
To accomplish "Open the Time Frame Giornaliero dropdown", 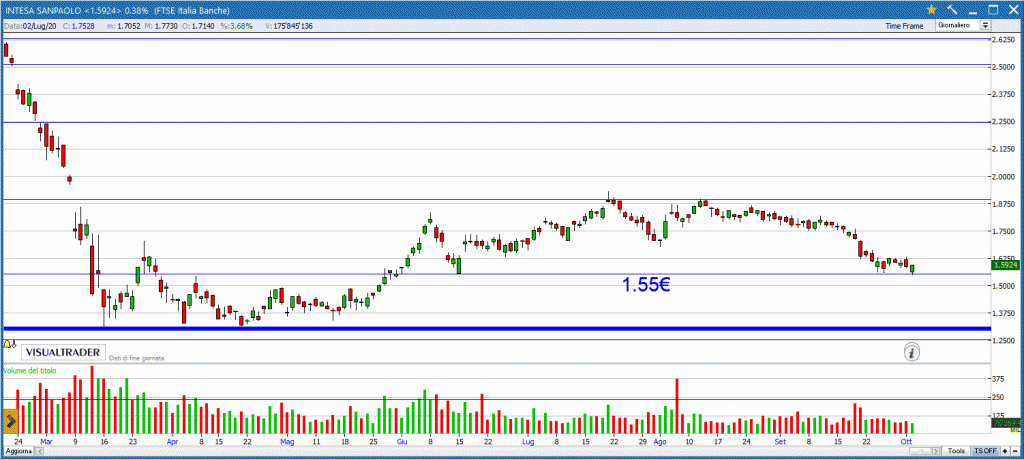I will tap(963, 25).
